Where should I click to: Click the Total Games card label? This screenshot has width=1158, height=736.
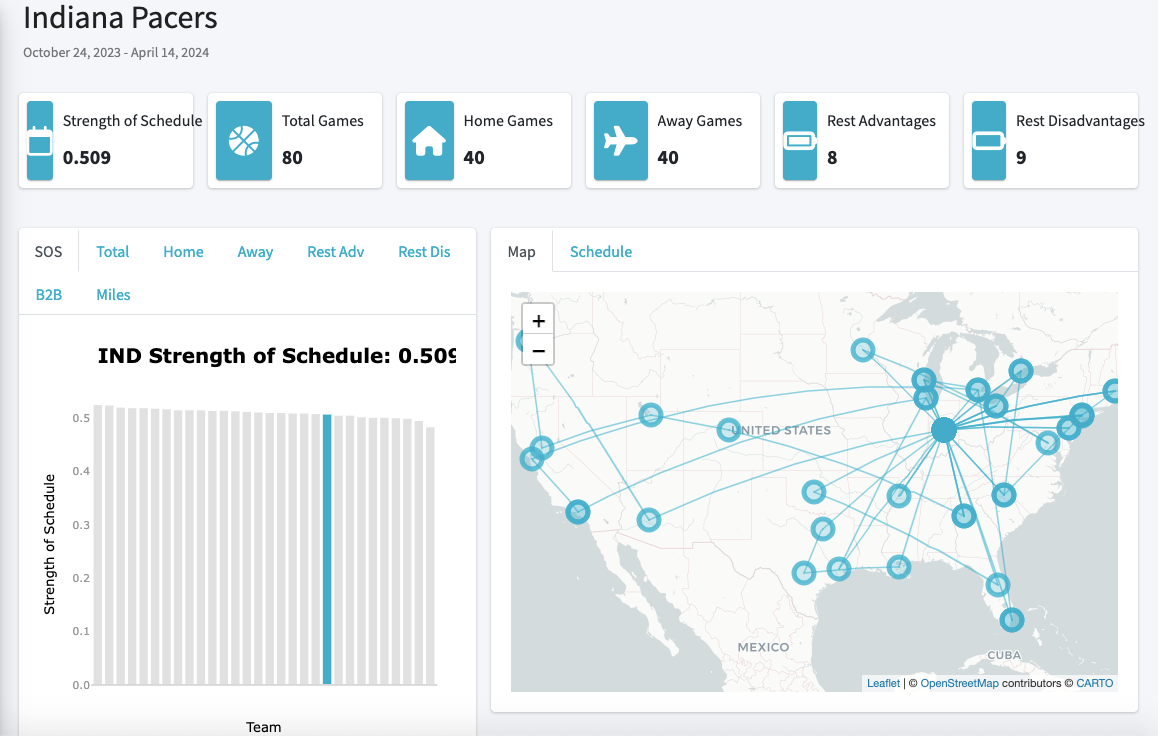[x=323, y=121]
